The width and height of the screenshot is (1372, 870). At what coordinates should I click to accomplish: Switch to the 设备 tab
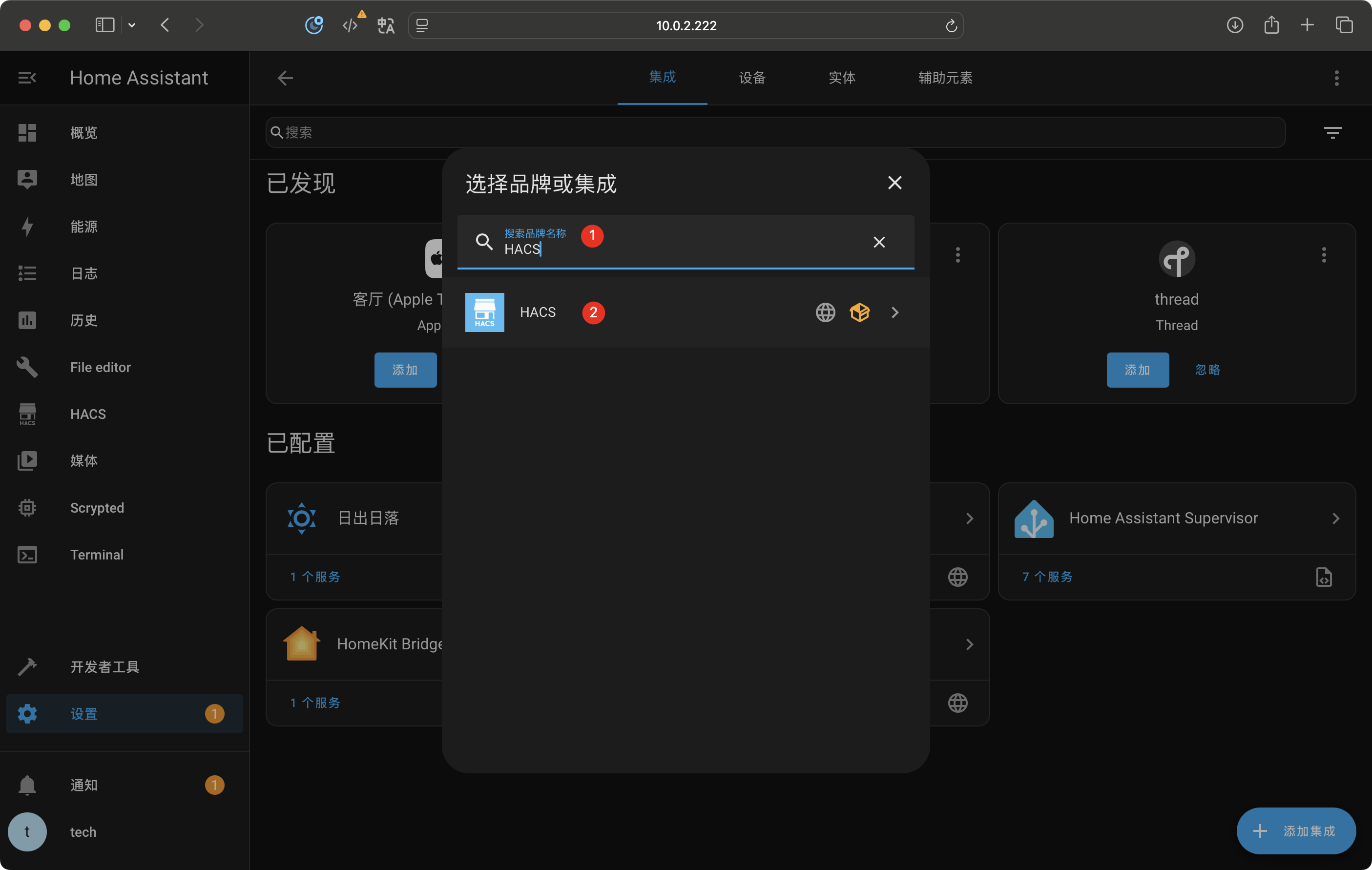[752, 78]
